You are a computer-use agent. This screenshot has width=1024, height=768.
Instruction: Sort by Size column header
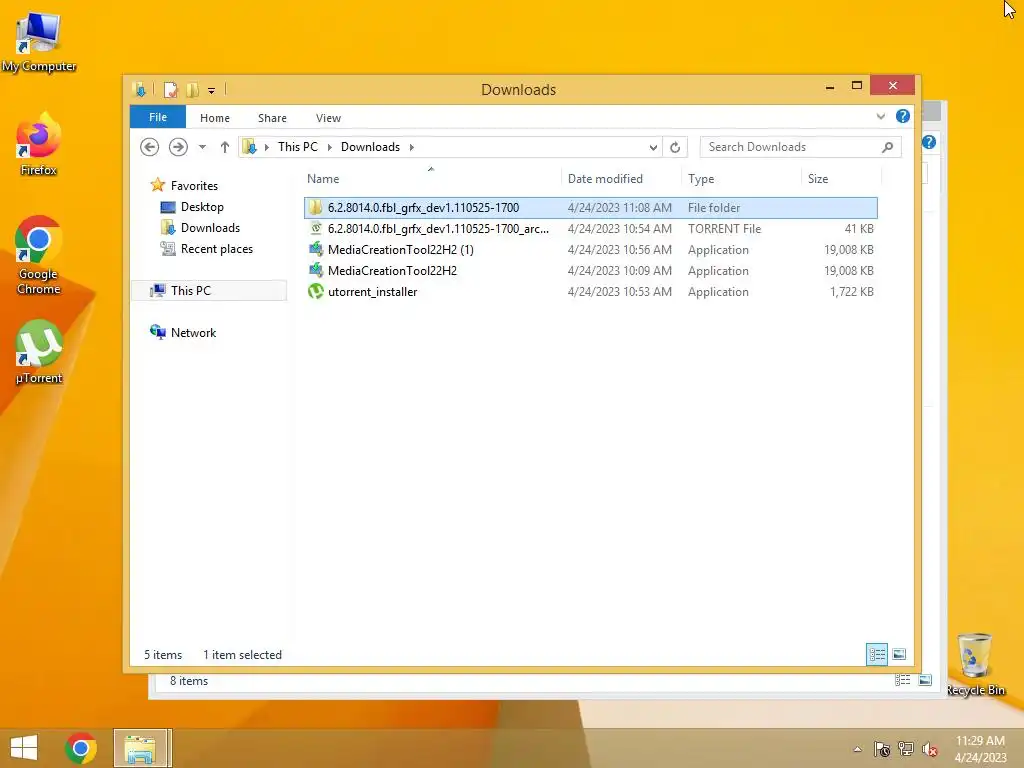tap(841, 178)
